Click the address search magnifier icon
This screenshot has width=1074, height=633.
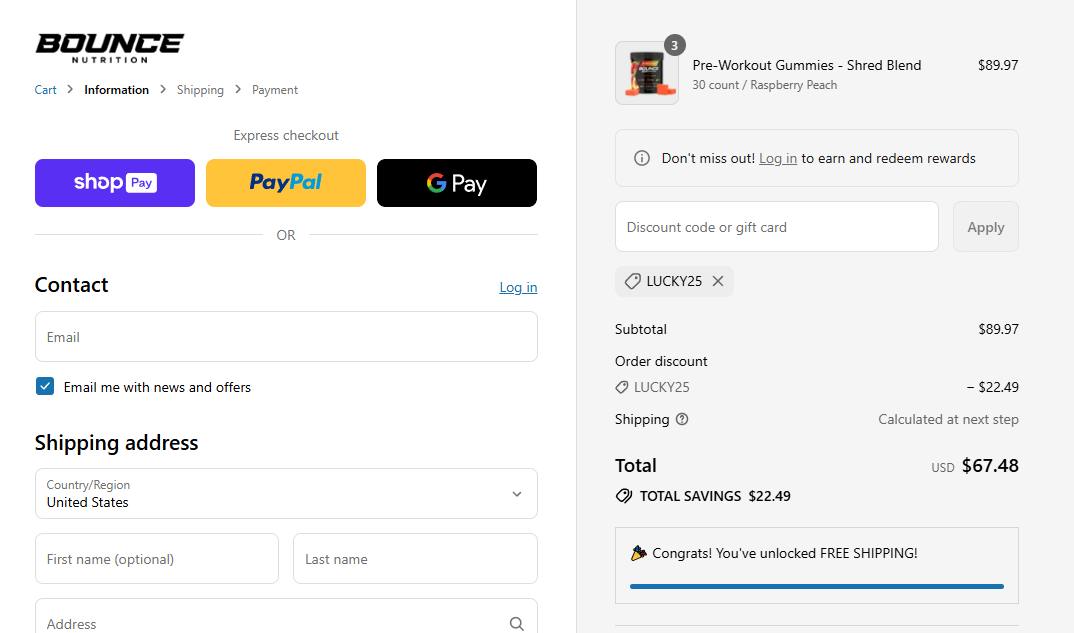point(516,623)
